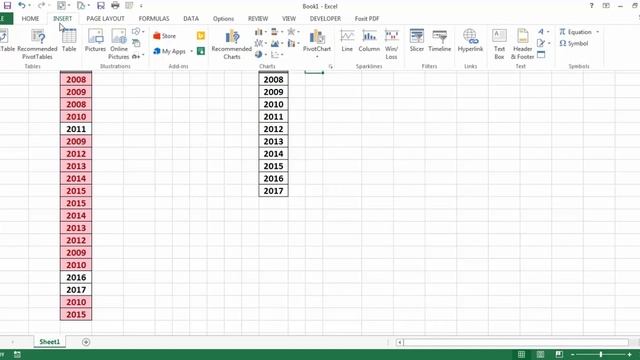The height and width of the screenshot is (360, 640).
Task: Insert a Line sparkline
Action: pos(347,40)
